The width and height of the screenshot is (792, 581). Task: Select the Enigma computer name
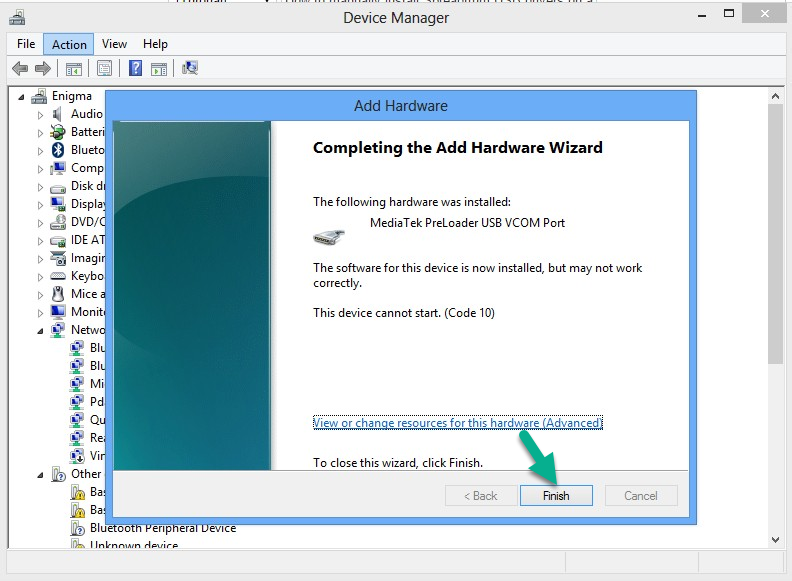pyautogui.click(x=72, y=96)
